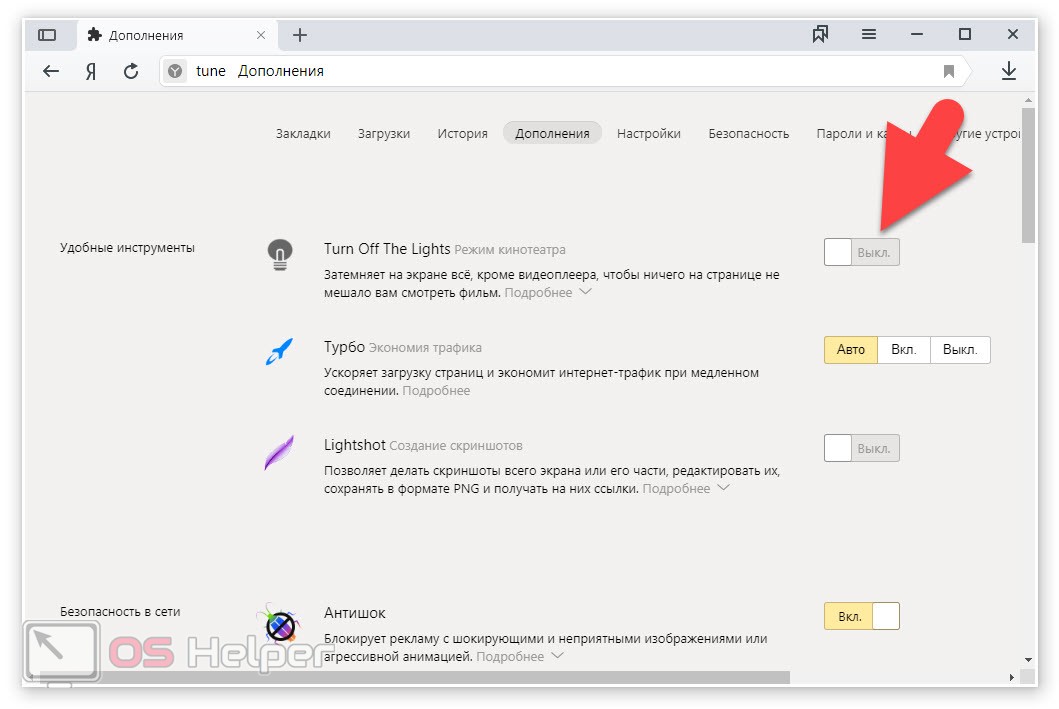
Task: Click the puzzle icon on the tab
Action: click(x=95, y=35)
